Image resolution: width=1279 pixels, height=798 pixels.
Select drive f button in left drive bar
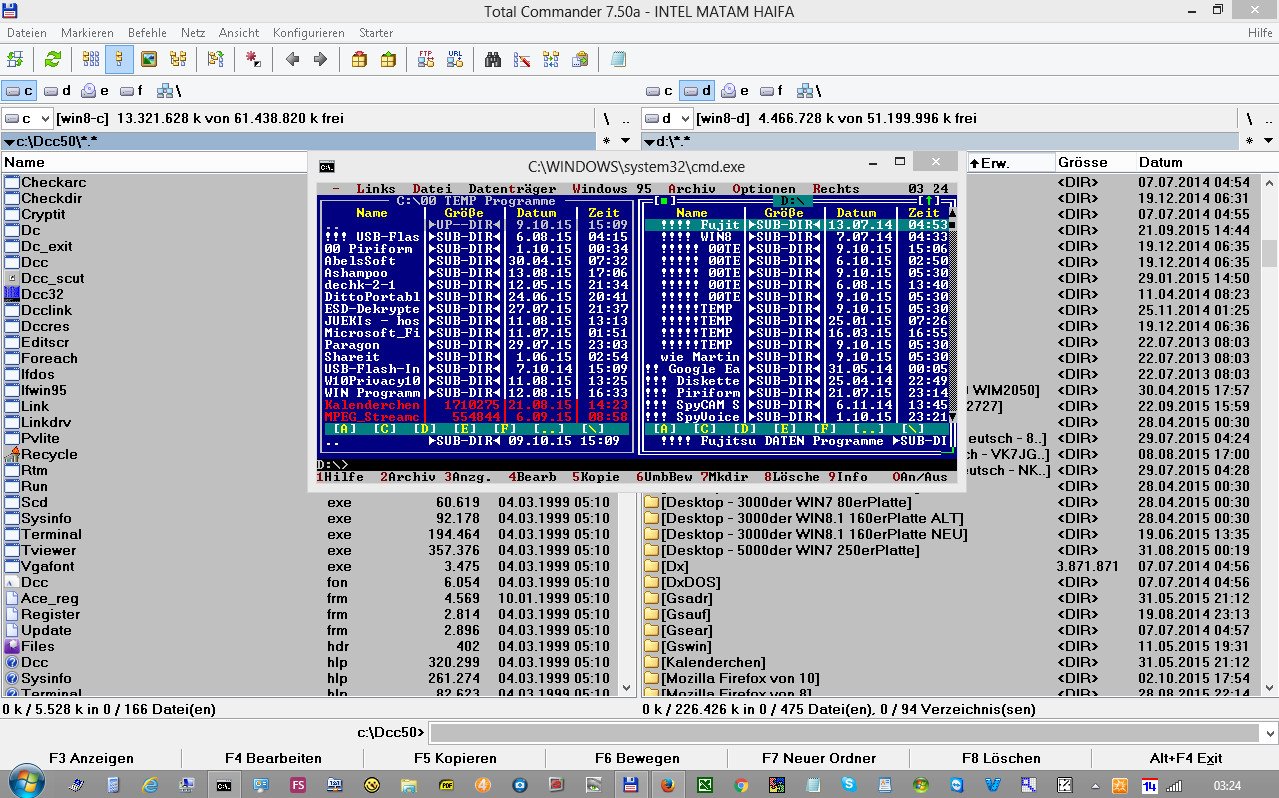(x=130, y=91)
